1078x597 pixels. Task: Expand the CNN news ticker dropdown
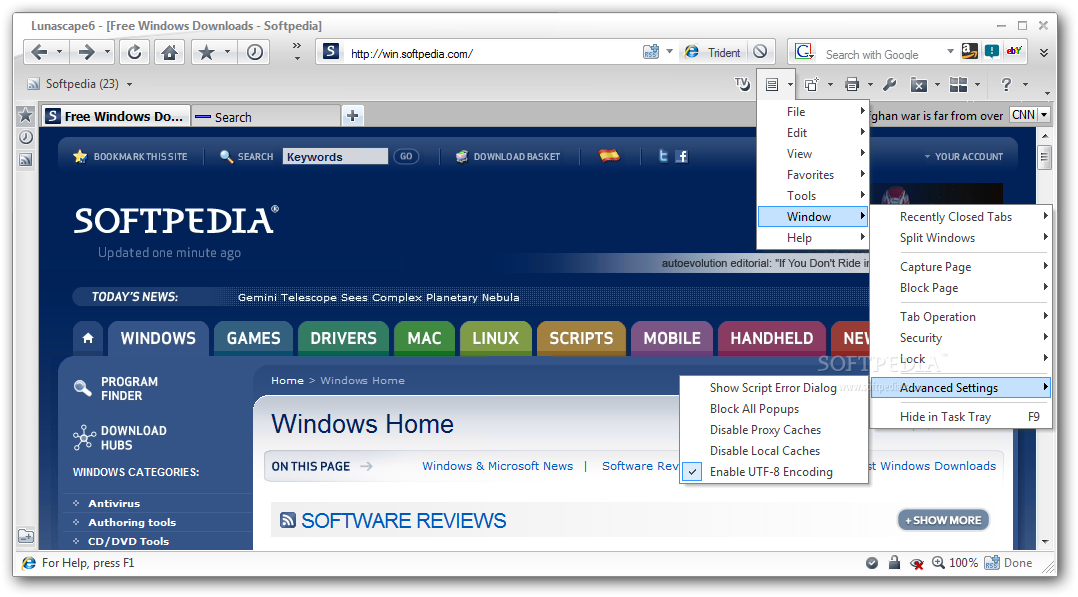pyautogui.click(x=1044, y=115)
